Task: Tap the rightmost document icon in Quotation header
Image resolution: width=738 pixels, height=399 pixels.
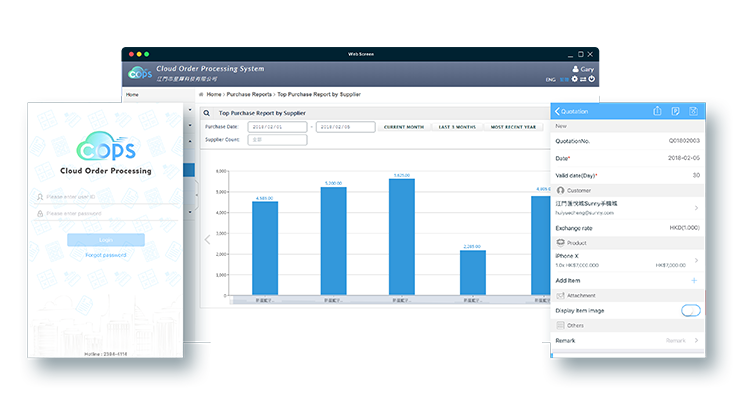Action: [693, 111]
